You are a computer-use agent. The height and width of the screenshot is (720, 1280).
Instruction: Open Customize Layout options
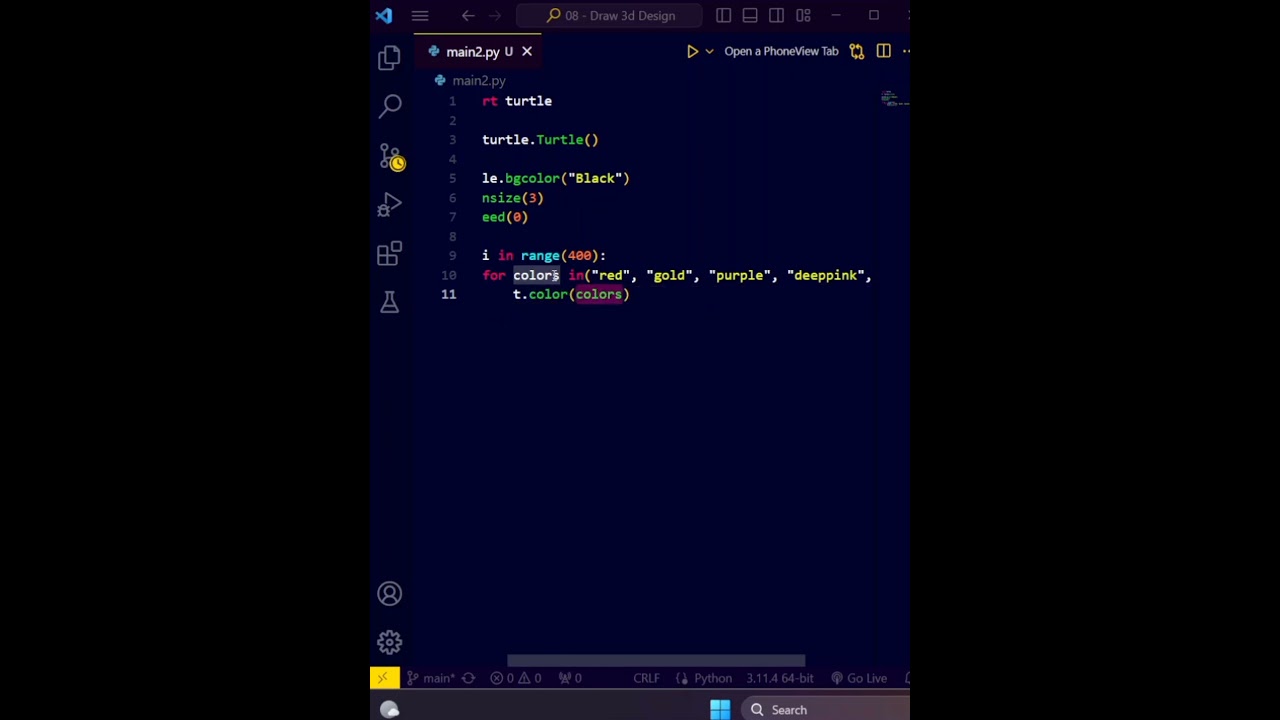coord(803,15)
